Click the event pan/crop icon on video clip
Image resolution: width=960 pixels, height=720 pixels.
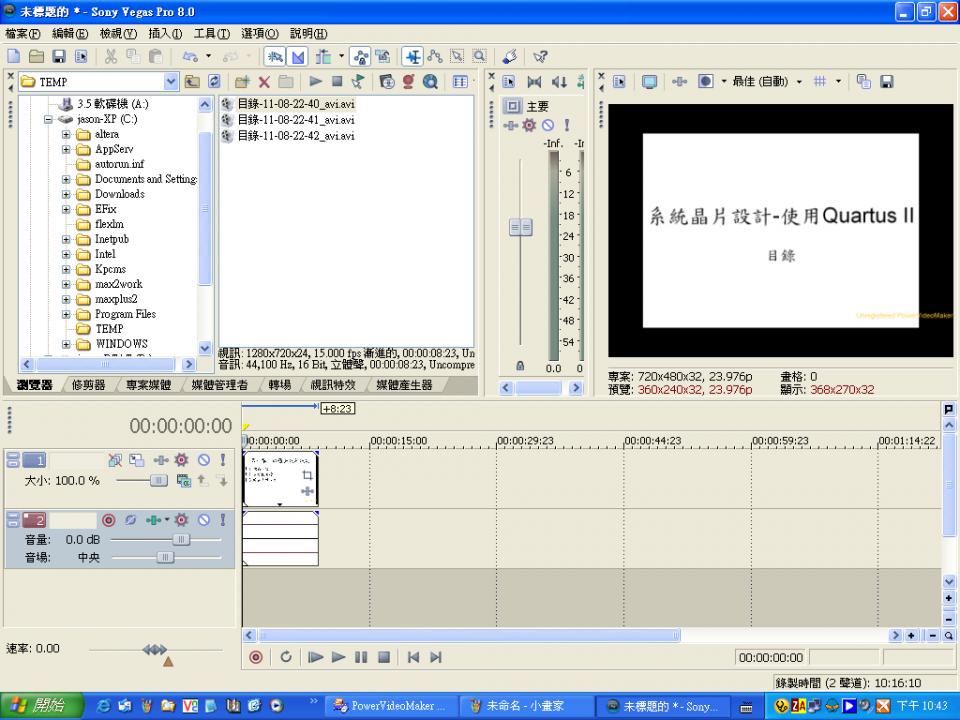pos(307,476)
